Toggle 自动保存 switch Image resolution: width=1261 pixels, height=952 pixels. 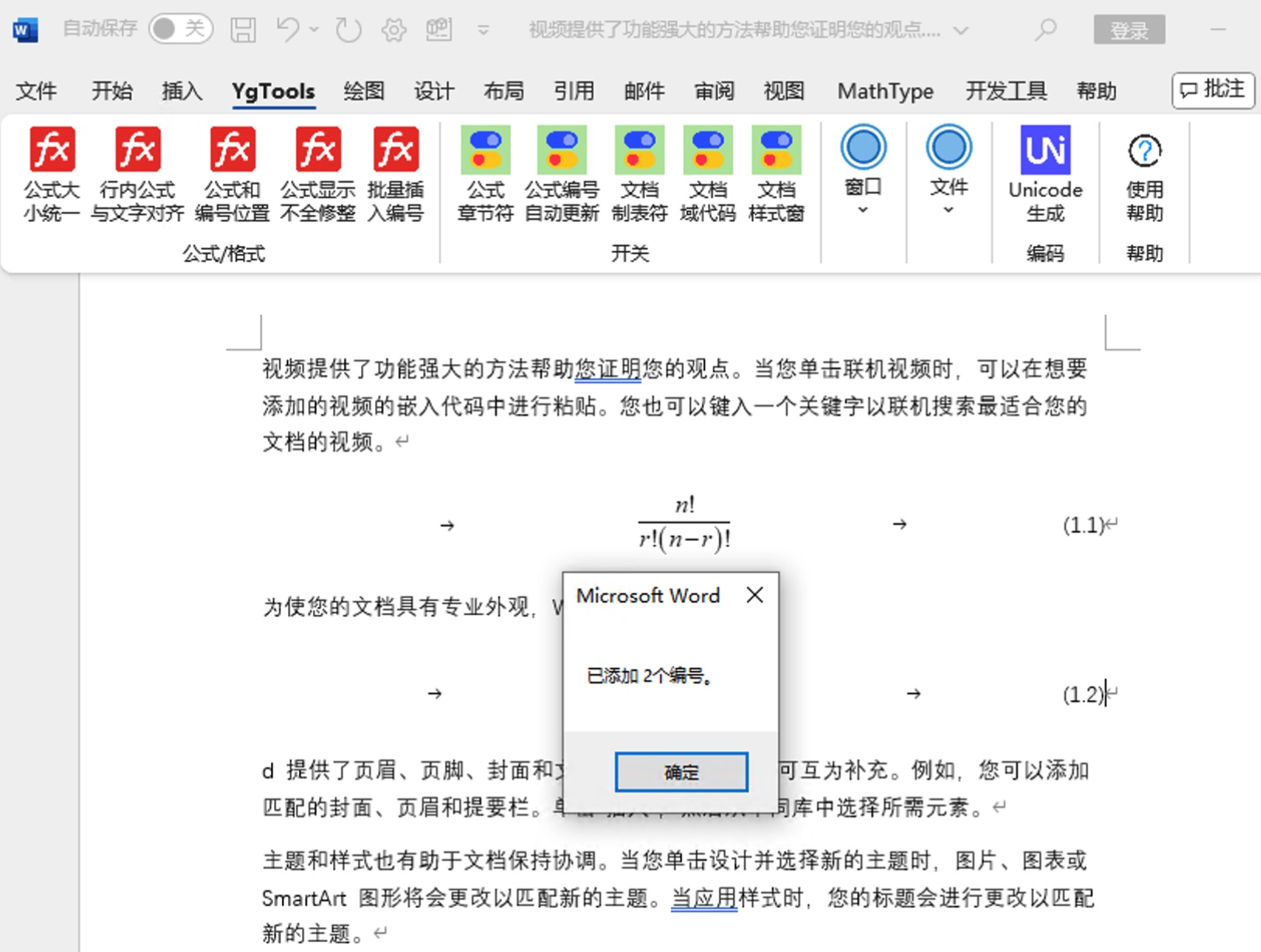click(180, 29)
